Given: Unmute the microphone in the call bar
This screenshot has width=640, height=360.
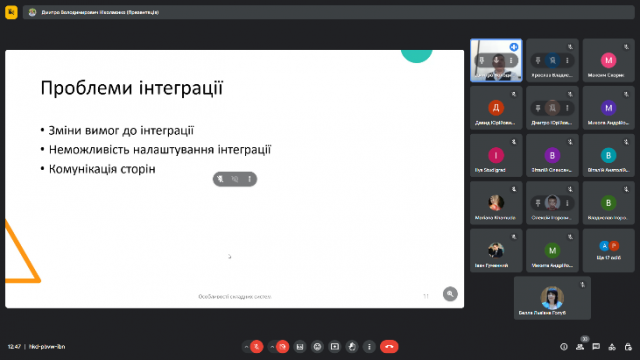Looking at the screenshot, I should [x=257, y=347].
